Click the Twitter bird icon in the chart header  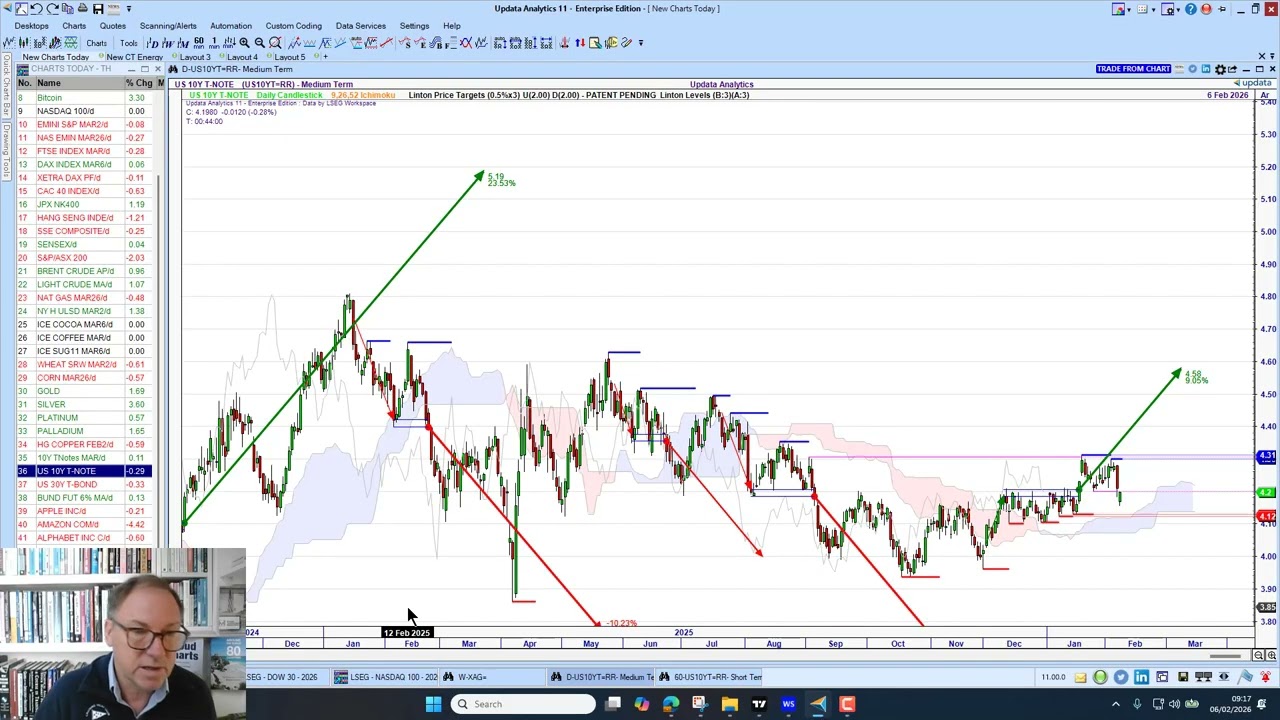[x=1193, y=69]
